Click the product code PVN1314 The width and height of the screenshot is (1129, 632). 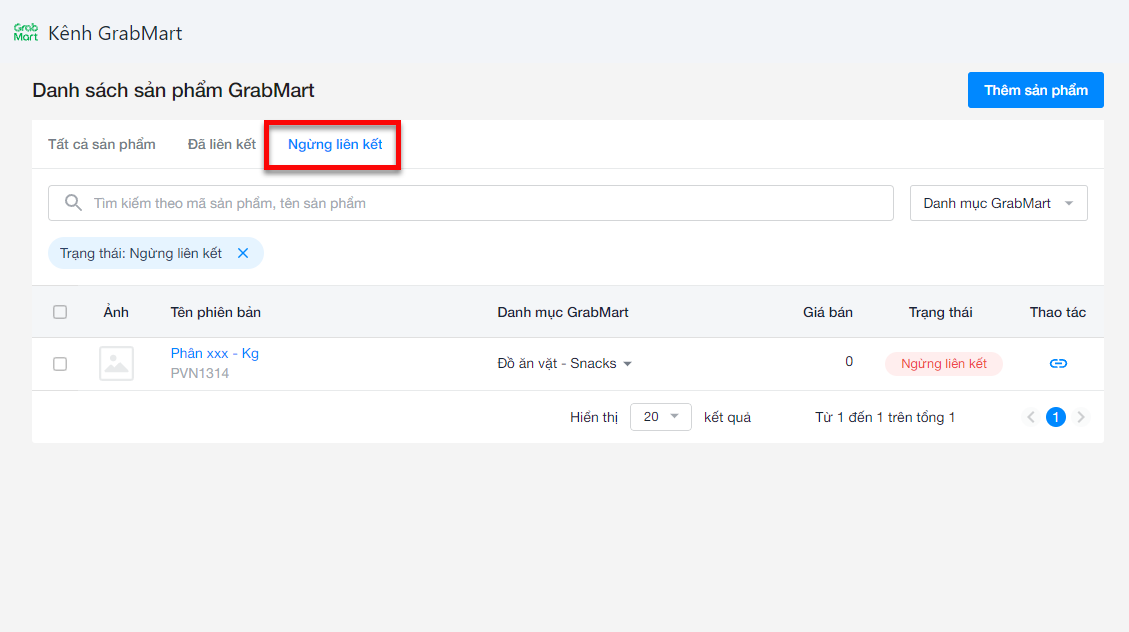pyautogui.click(x=199, y=374)
